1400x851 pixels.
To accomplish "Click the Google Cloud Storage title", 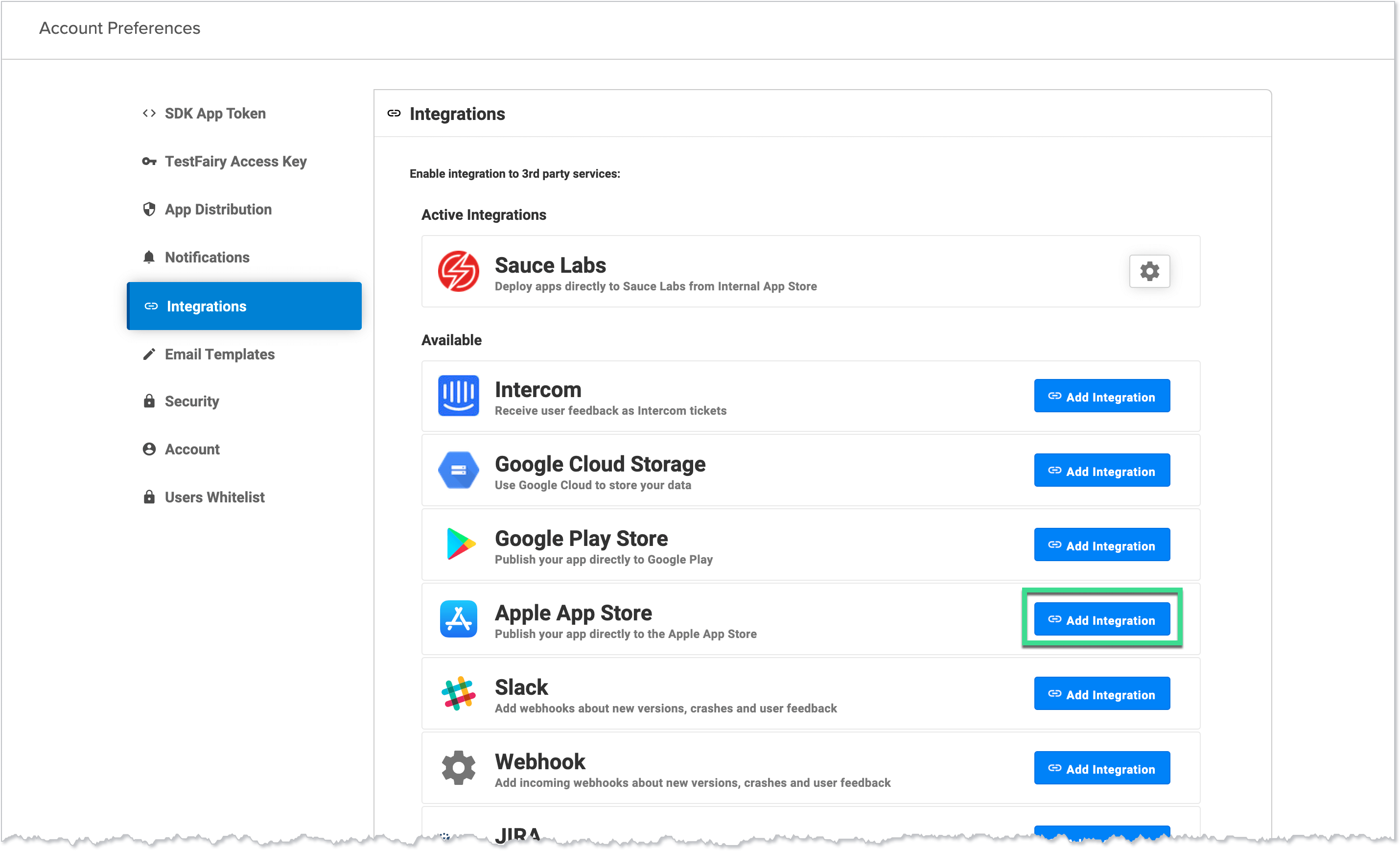I will tap(600, 465).
